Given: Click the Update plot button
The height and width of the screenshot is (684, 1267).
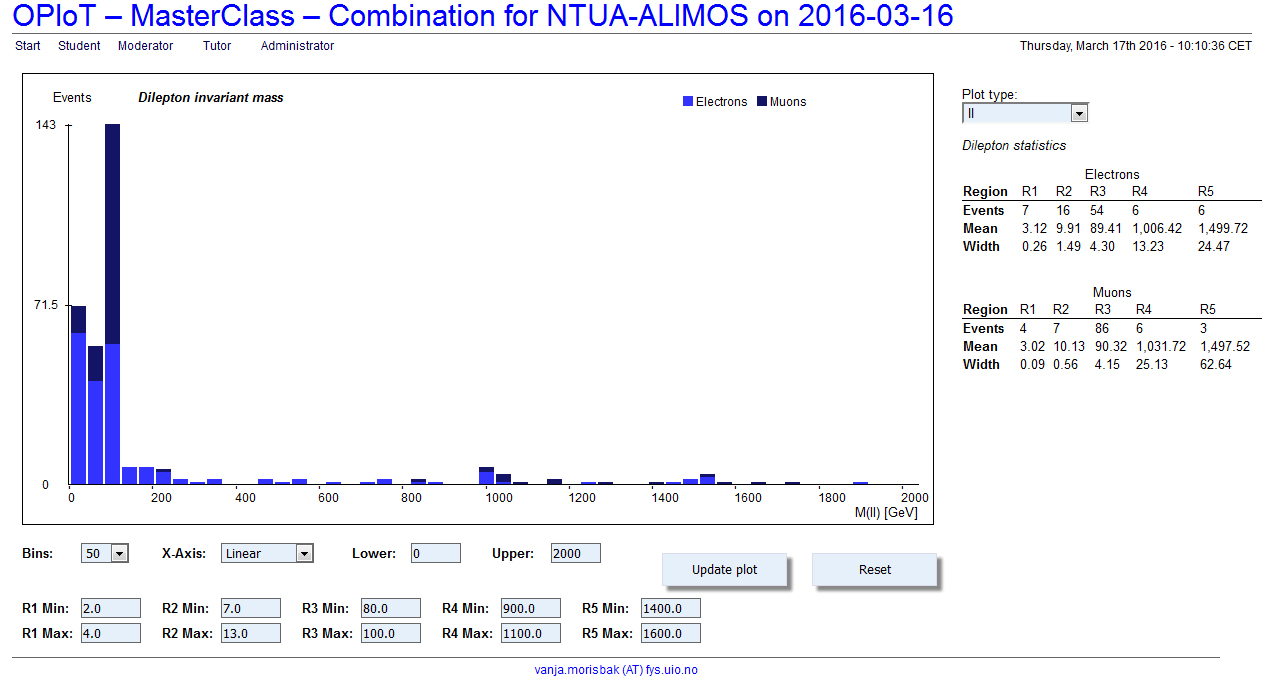Looking at the screenshot, I should click(725, 570).
